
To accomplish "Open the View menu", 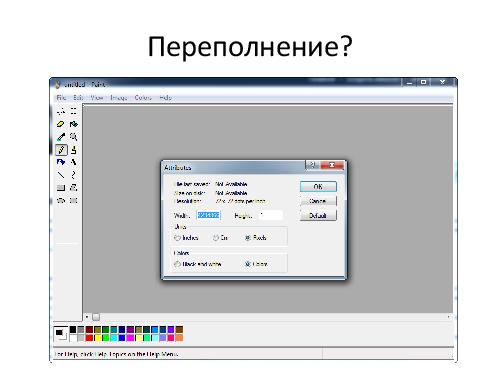I will coord(97,98).
